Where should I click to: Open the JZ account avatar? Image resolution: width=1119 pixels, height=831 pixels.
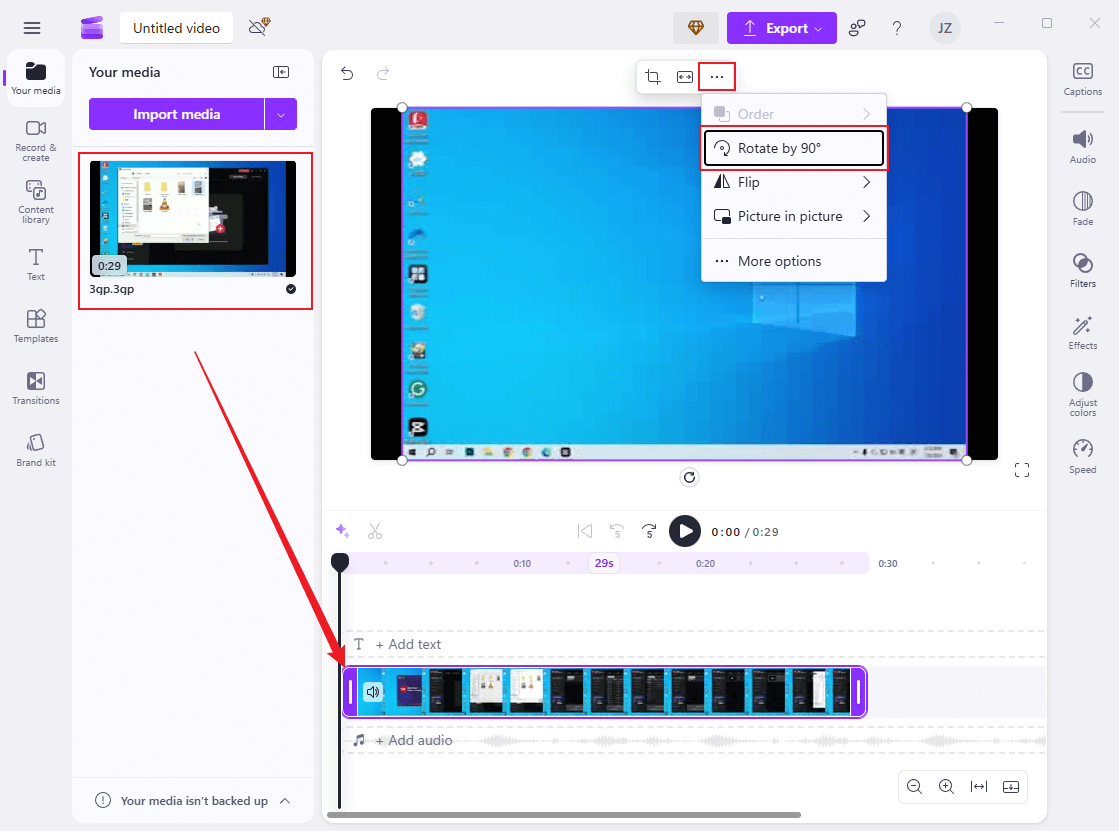(x=944, y=28)
